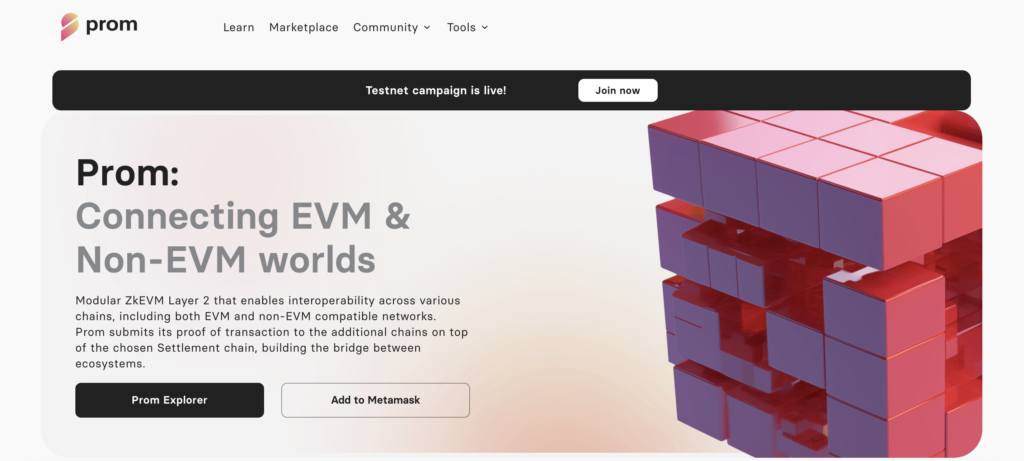Click the Join now button
The image size is (1024, 461).
tap(618, 91)
